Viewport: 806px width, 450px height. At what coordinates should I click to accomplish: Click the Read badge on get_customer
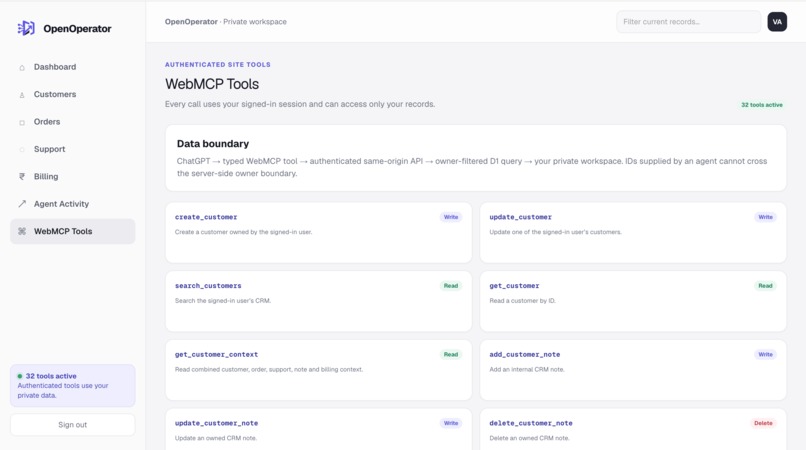click(765, 286)
